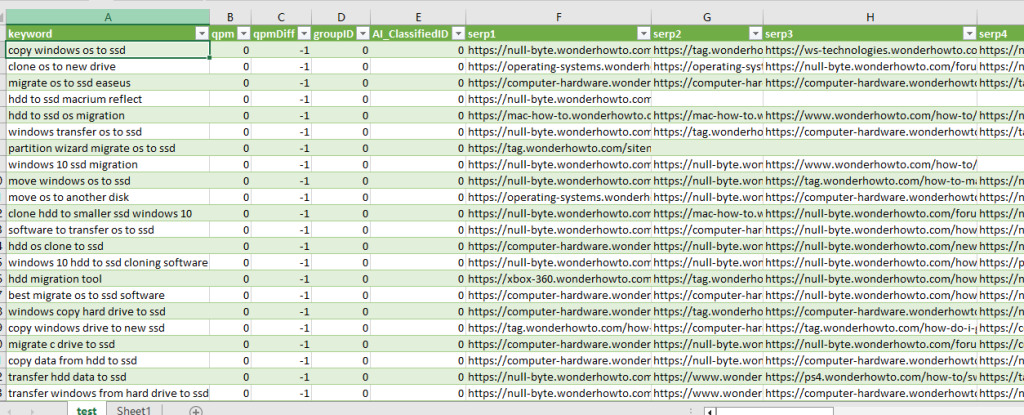Click the 'clone os to new drive' cell
Screen dimensions: 1024x415
click(x=108, y=66)
